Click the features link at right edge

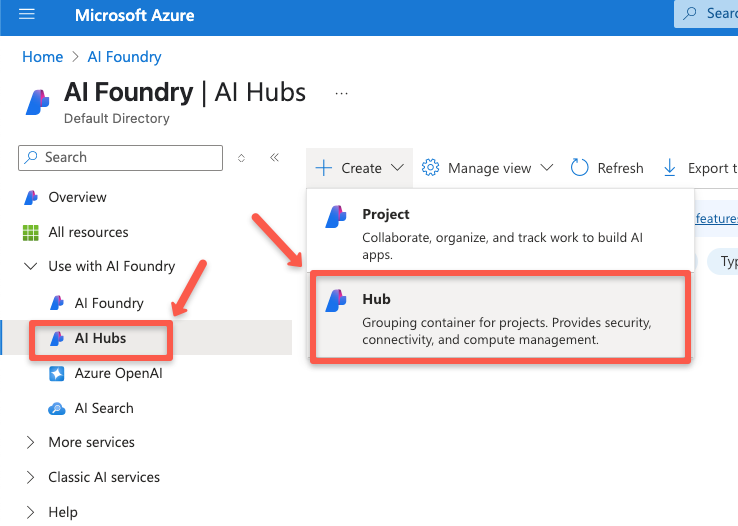pos(716,218)
